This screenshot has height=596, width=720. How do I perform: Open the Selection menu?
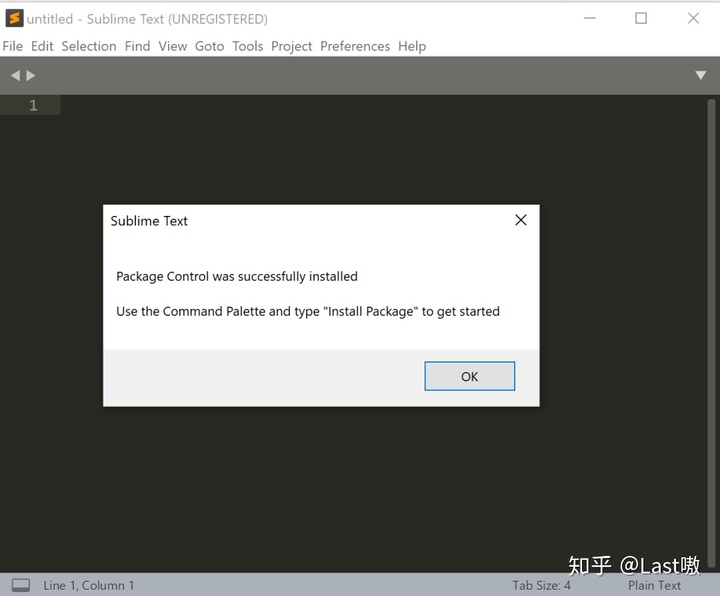click(x=89, y=46)
